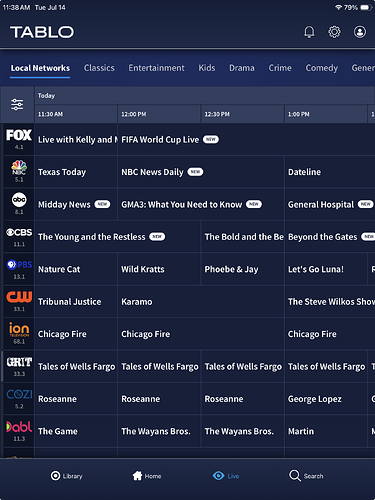
Task: Go to Library in bottom navigation
Action: pyautogui.click(x=66, y=476)
